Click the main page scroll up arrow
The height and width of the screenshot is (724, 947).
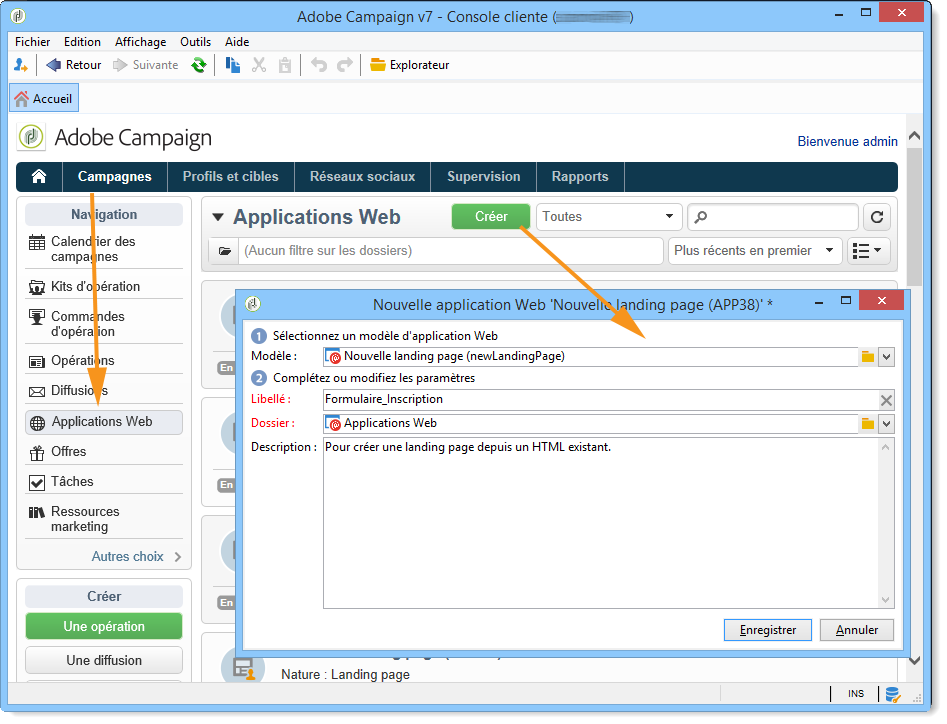(x=914, y=136)
